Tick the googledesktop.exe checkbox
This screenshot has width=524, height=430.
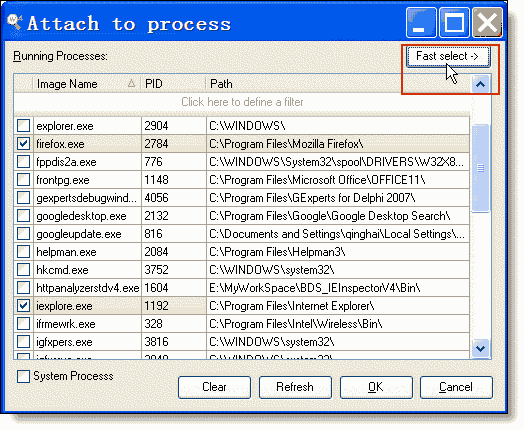[23, 216]
